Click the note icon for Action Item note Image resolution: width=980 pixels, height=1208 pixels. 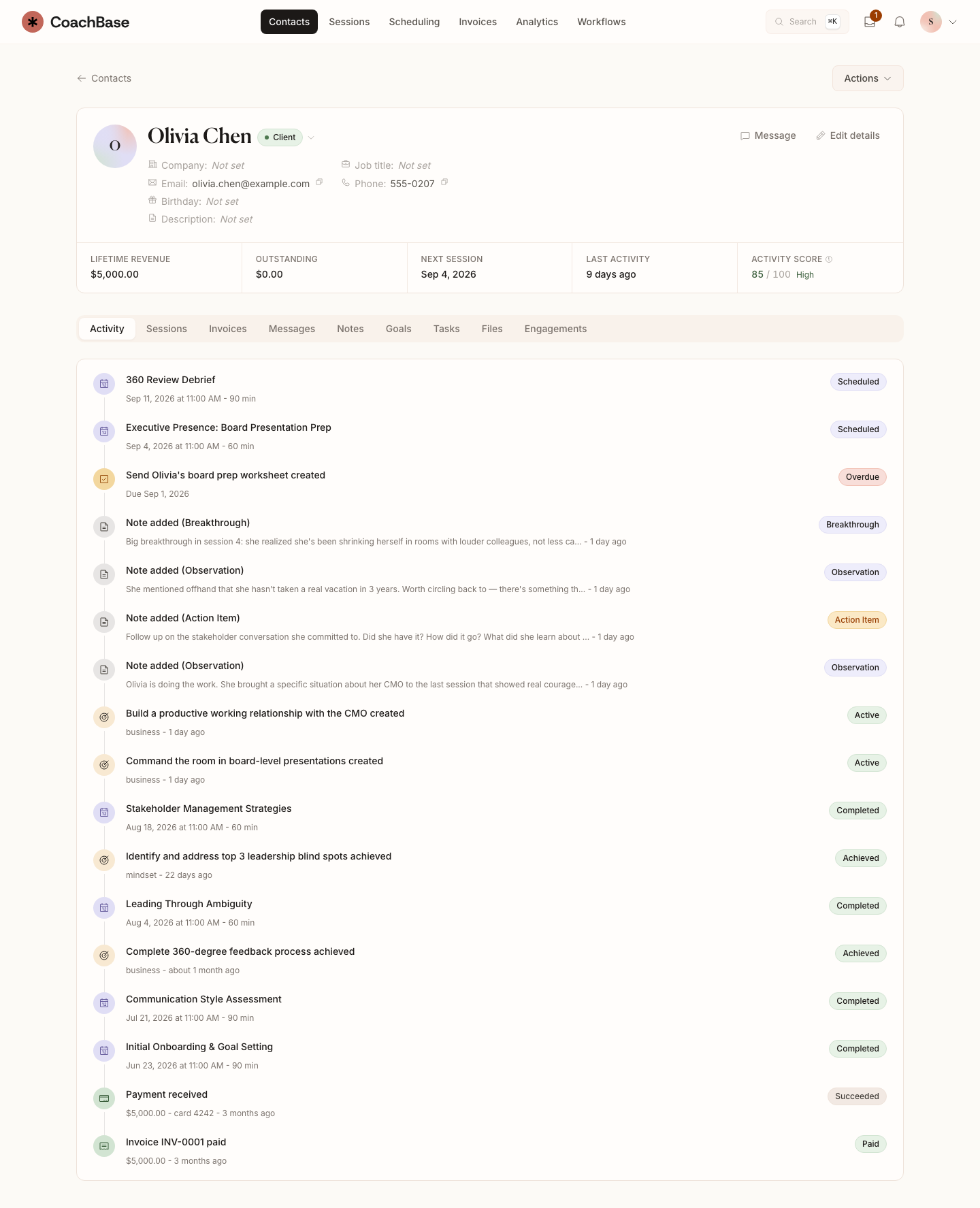(104, 622)
